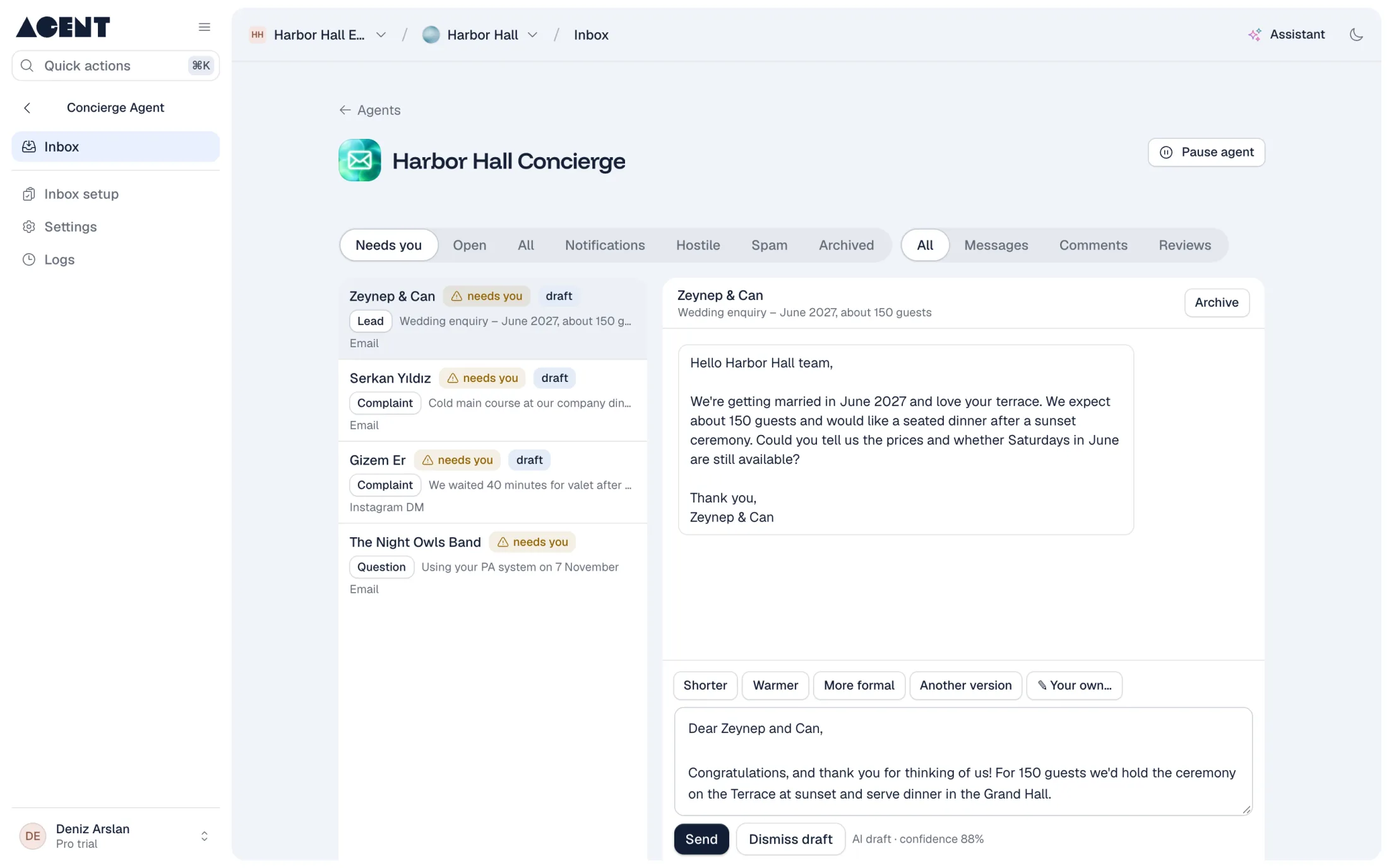Viewport: 1389px width, 868px height.
Task: Click the Logs clock icon
Action: (x=29, y=260)
